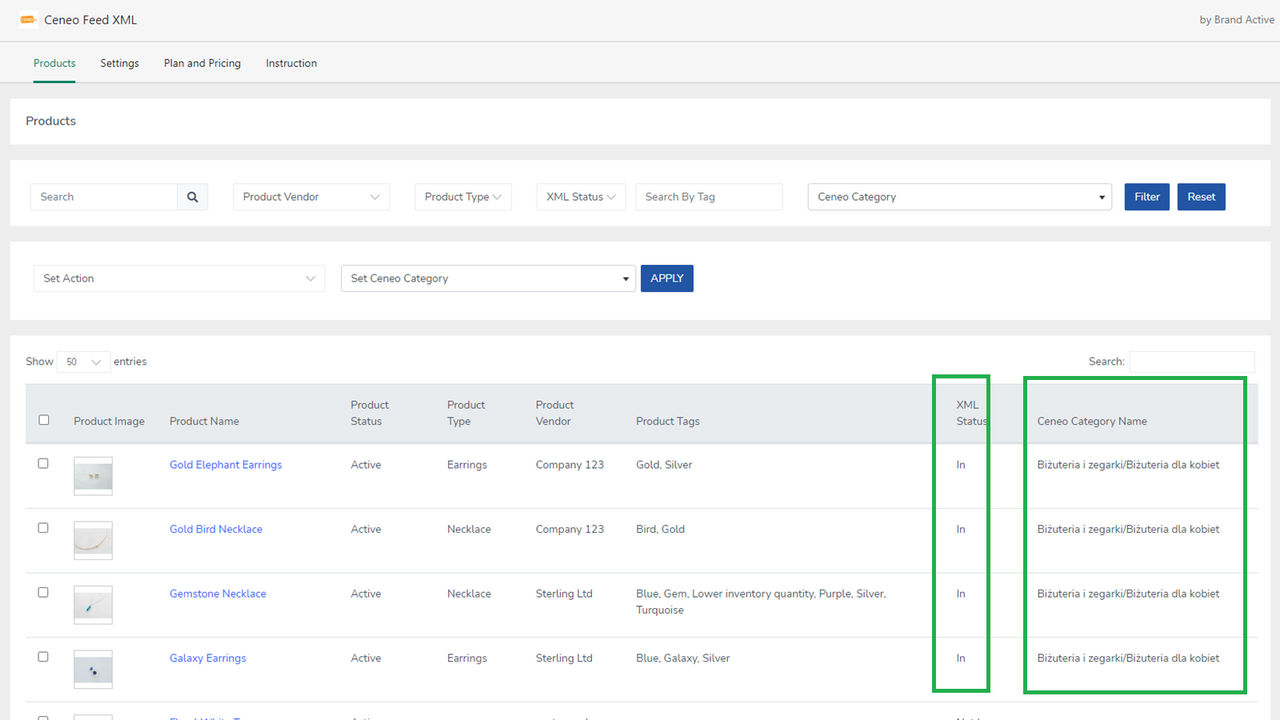Open the Product Type dropdown

(463, 197)
